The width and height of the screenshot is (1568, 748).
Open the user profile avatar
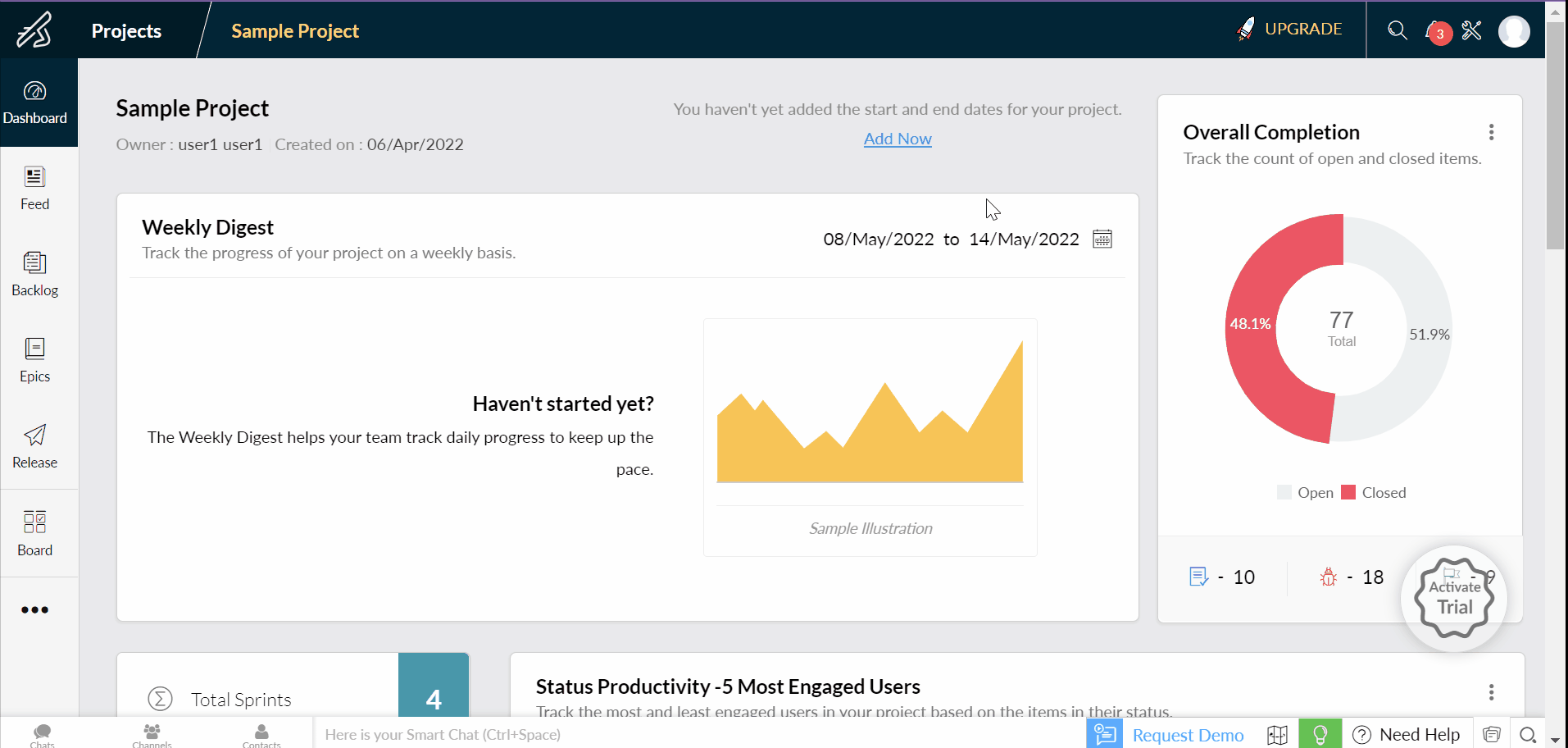click(1514, 31)
